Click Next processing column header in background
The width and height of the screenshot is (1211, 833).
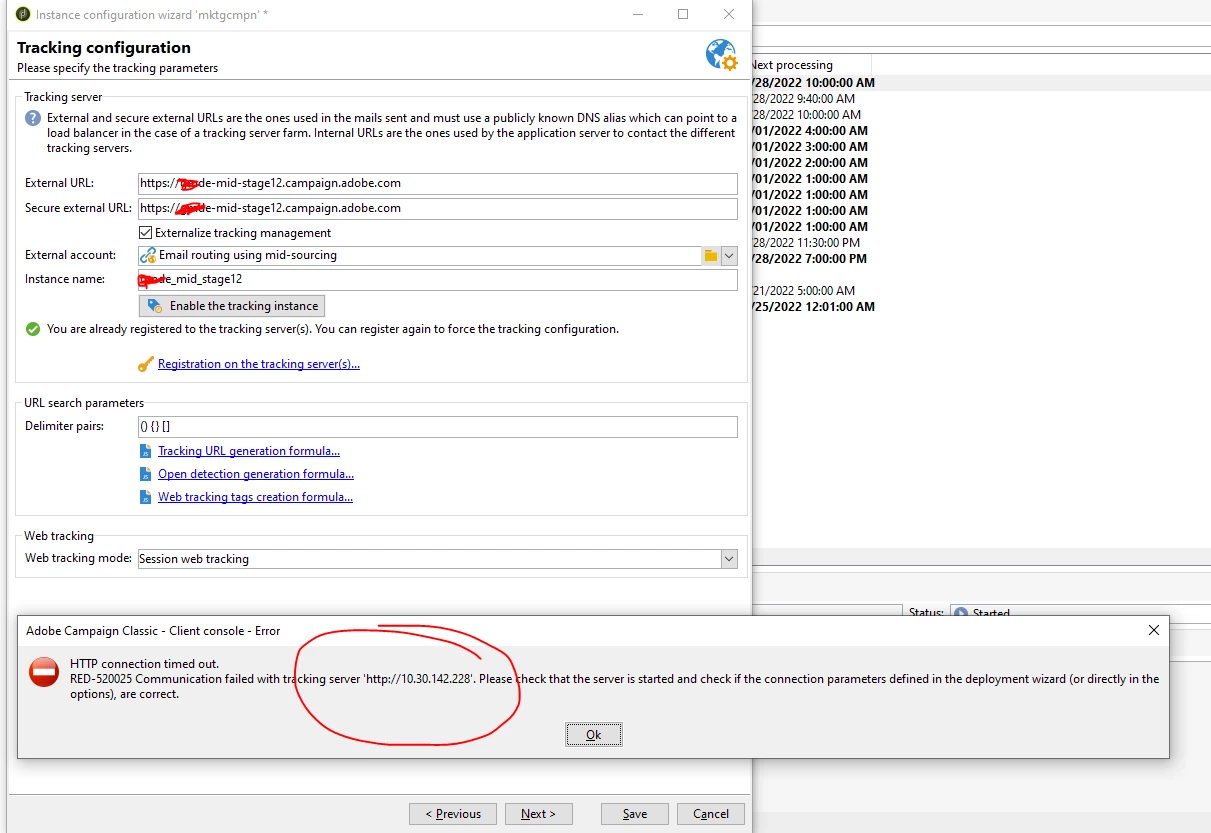coord(810,65)
